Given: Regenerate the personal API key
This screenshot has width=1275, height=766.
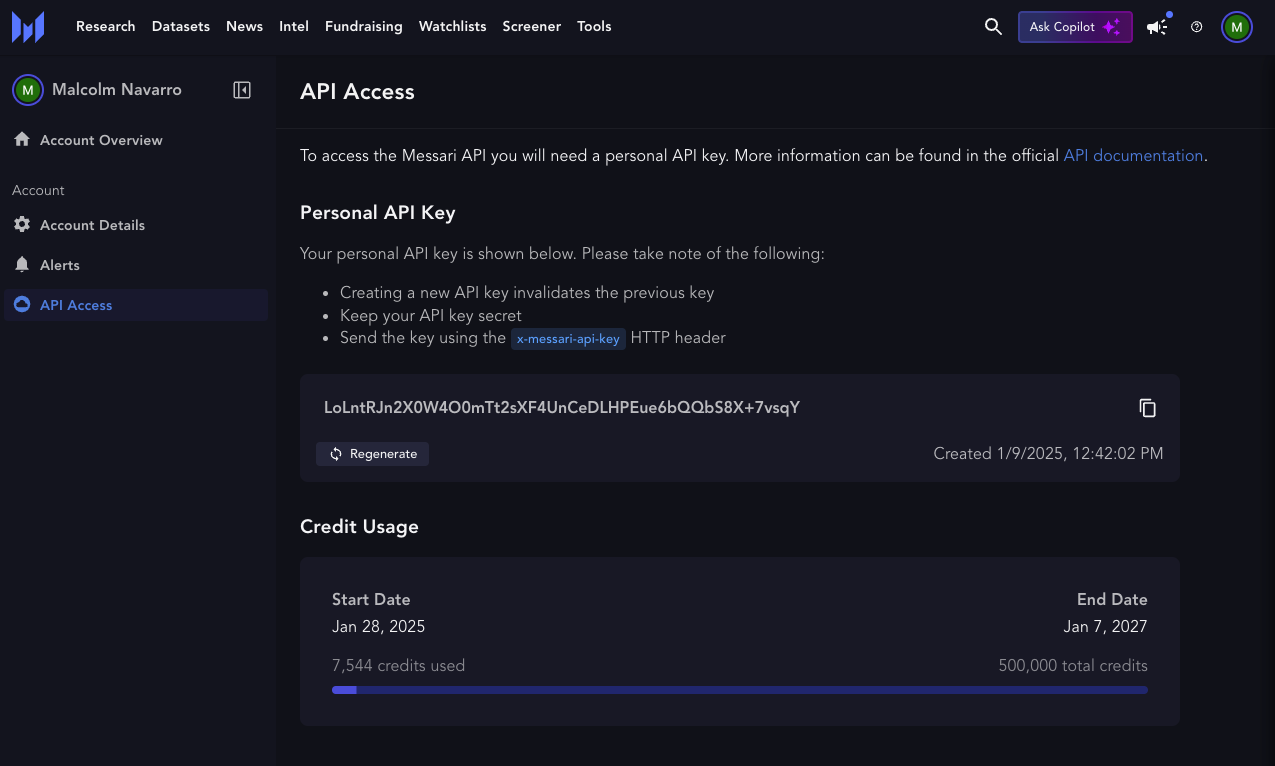Looking at the screenshot, I should click(373, 454).
